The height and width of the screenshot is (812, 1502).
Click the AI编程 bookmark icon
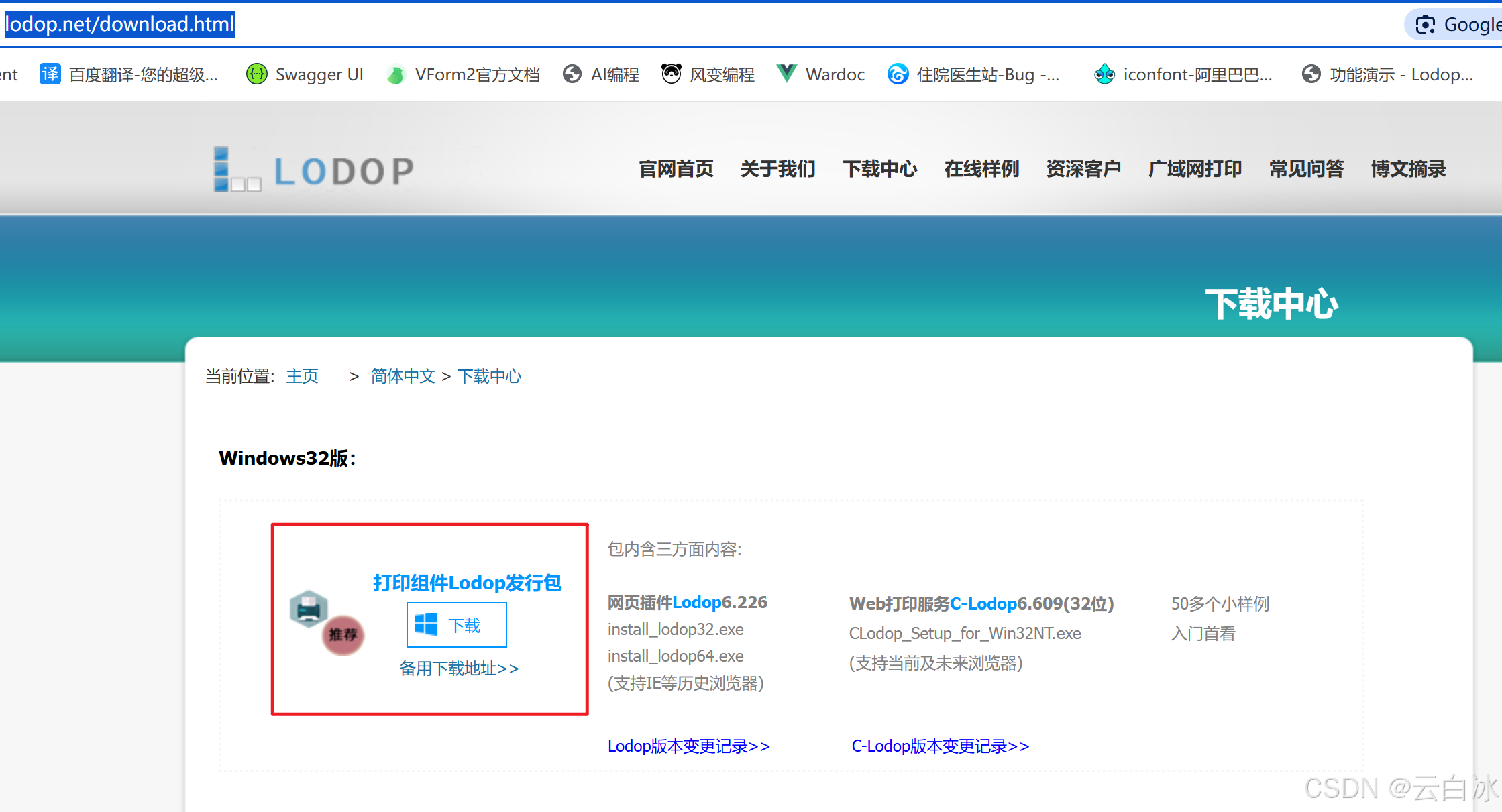tap(572, 74)
